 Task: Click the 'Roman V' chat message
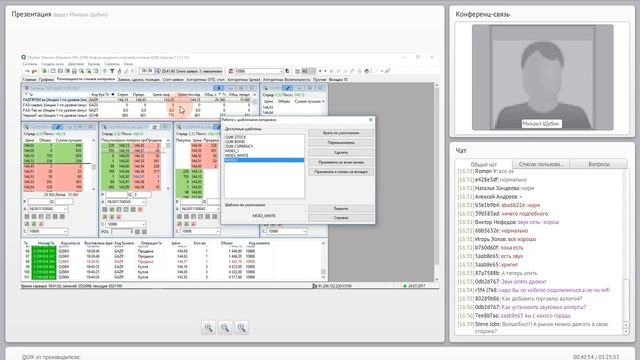point(486,171)
